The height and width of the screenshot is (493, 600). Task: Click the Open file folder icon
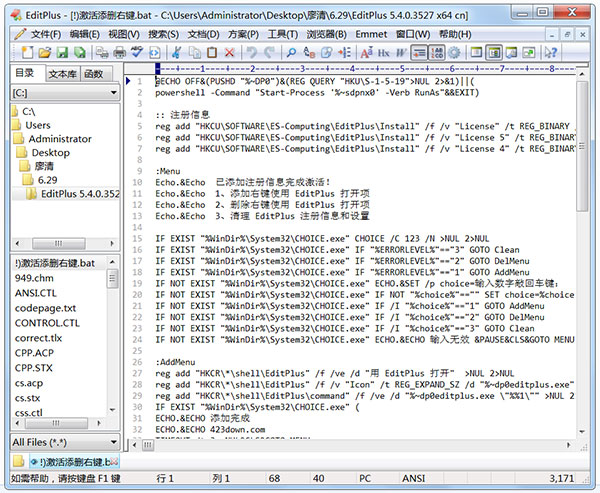click(44, 52)
